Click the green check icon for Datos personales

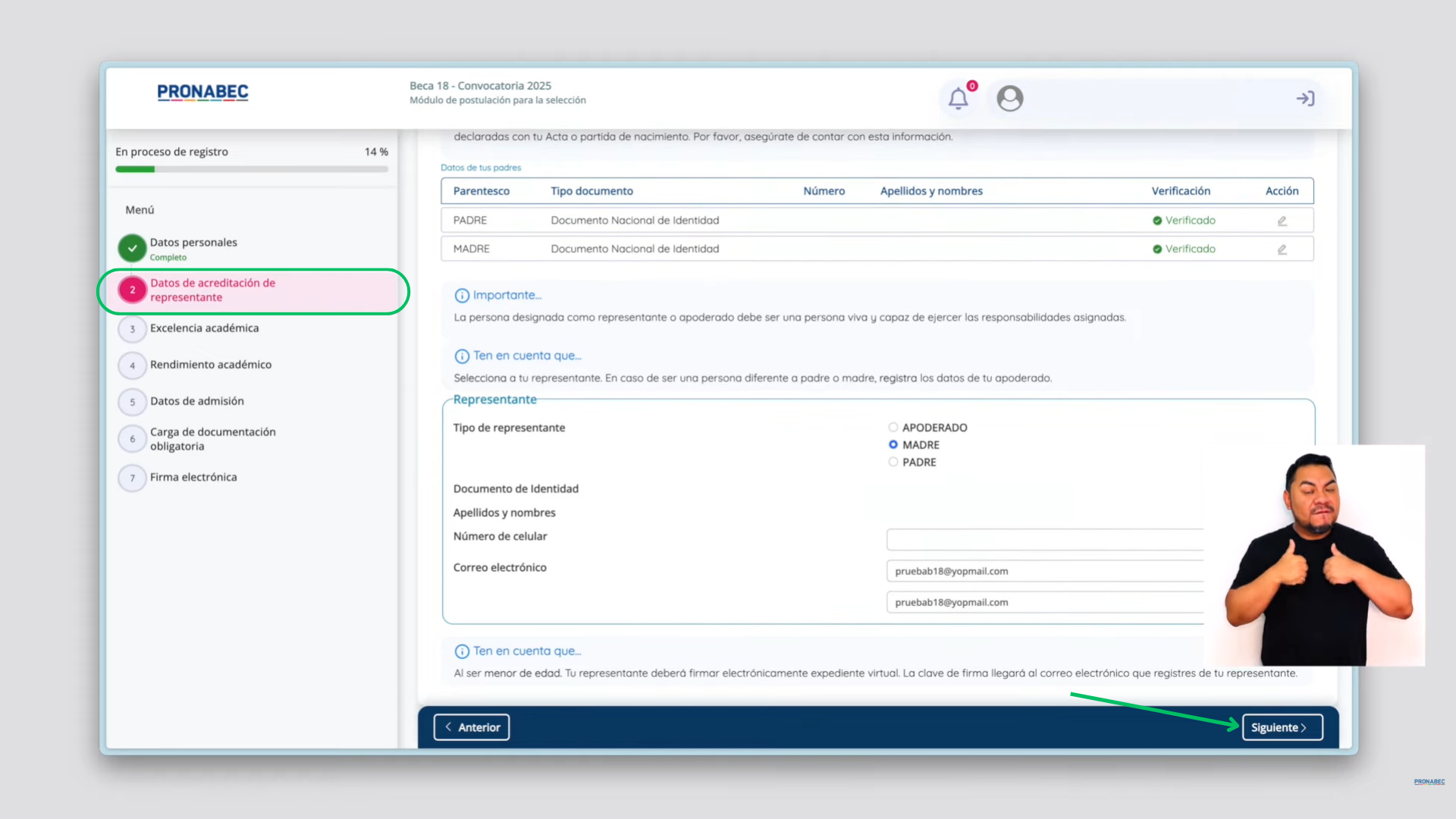[132, 248]
